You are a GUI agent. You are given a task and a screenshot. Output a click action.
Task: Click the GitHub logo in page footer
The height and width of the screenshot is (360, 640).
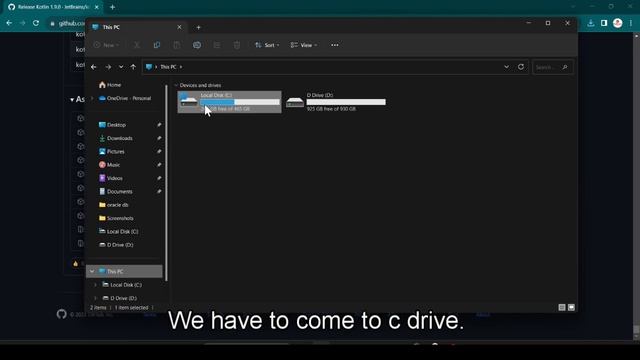[62, 314]
